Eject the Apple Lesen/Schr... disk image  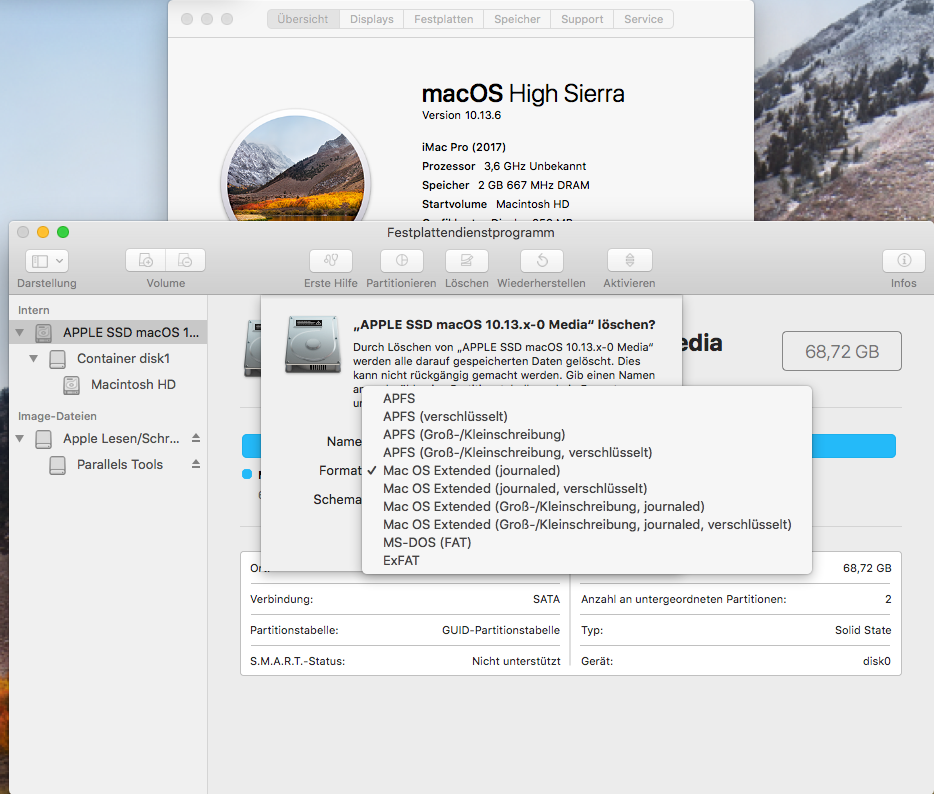pos(196,438)
